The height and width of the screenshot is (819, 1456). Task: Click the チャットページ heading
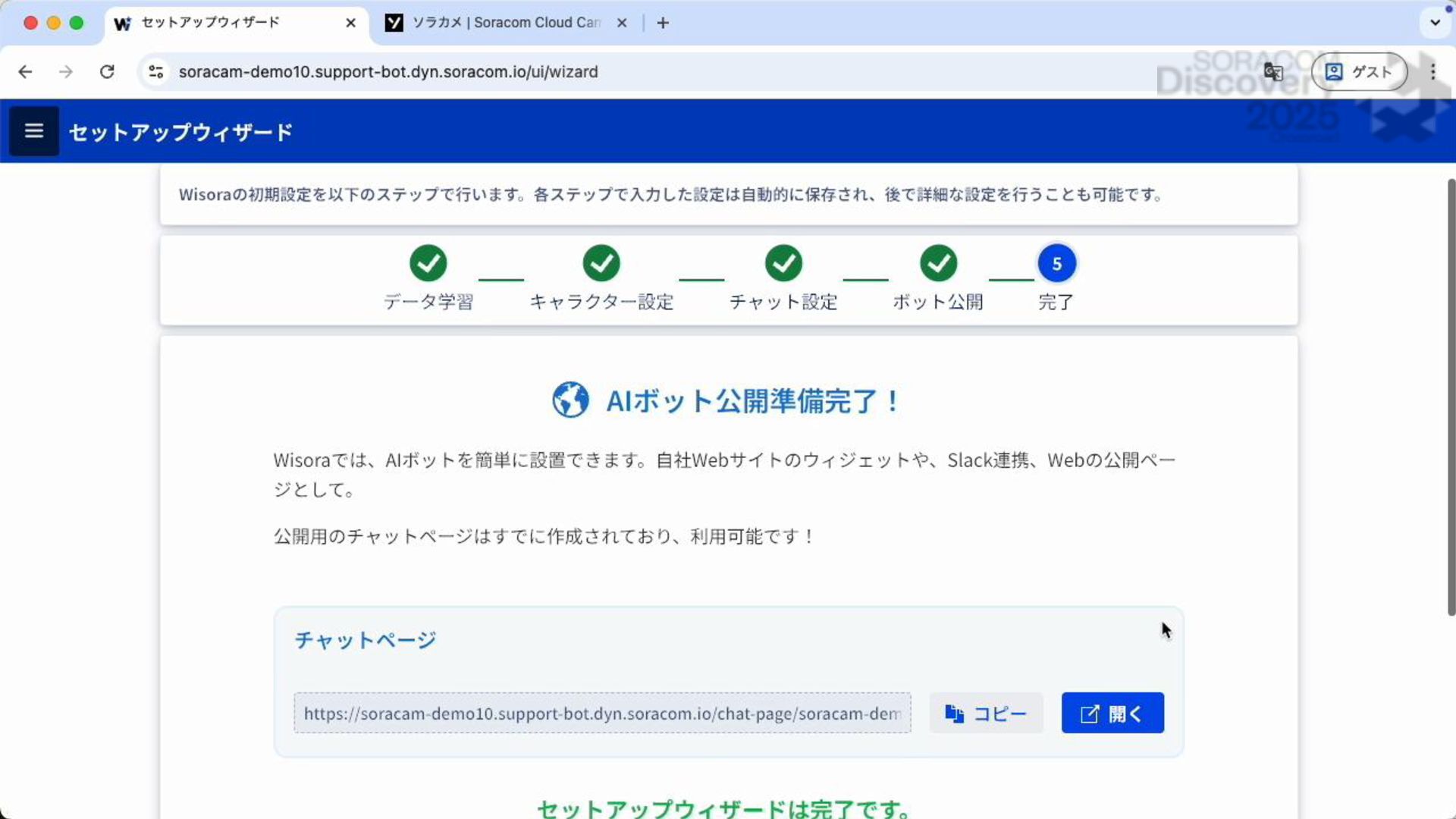[x=366, y=639]
